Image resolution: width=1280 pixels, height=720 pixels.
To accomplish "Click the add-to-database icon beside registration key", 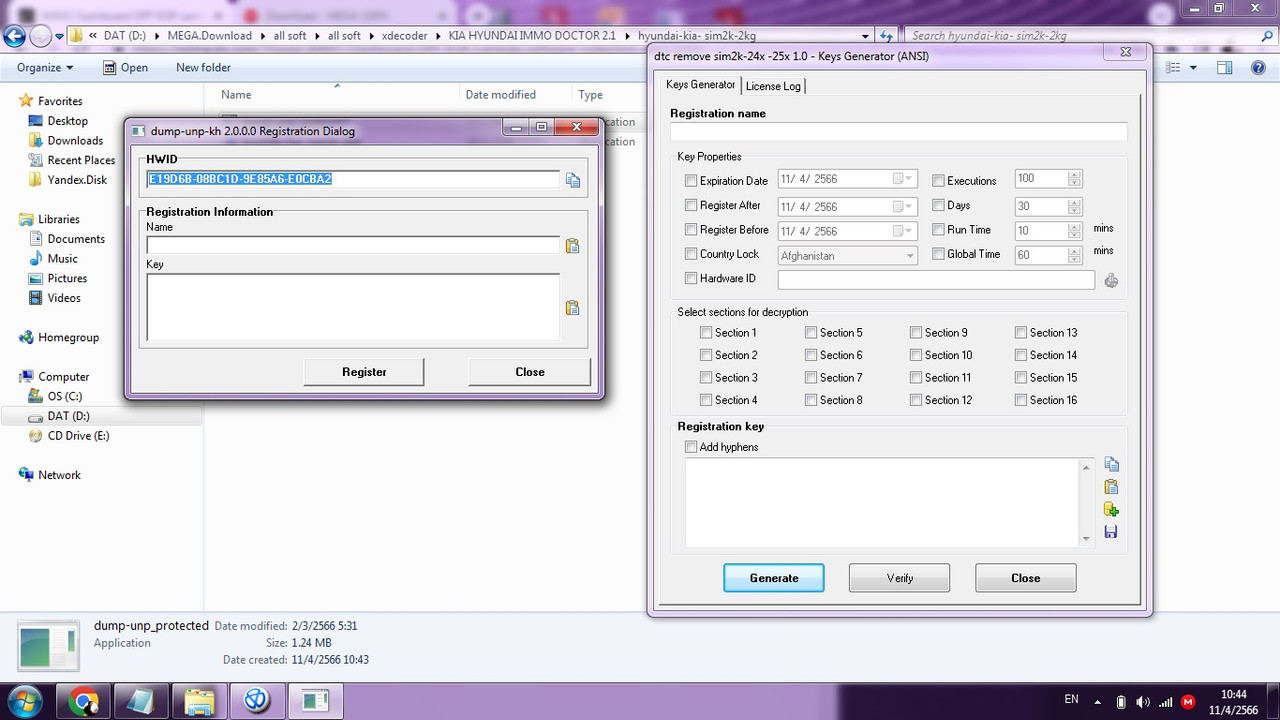I will tap(1111, 510).
